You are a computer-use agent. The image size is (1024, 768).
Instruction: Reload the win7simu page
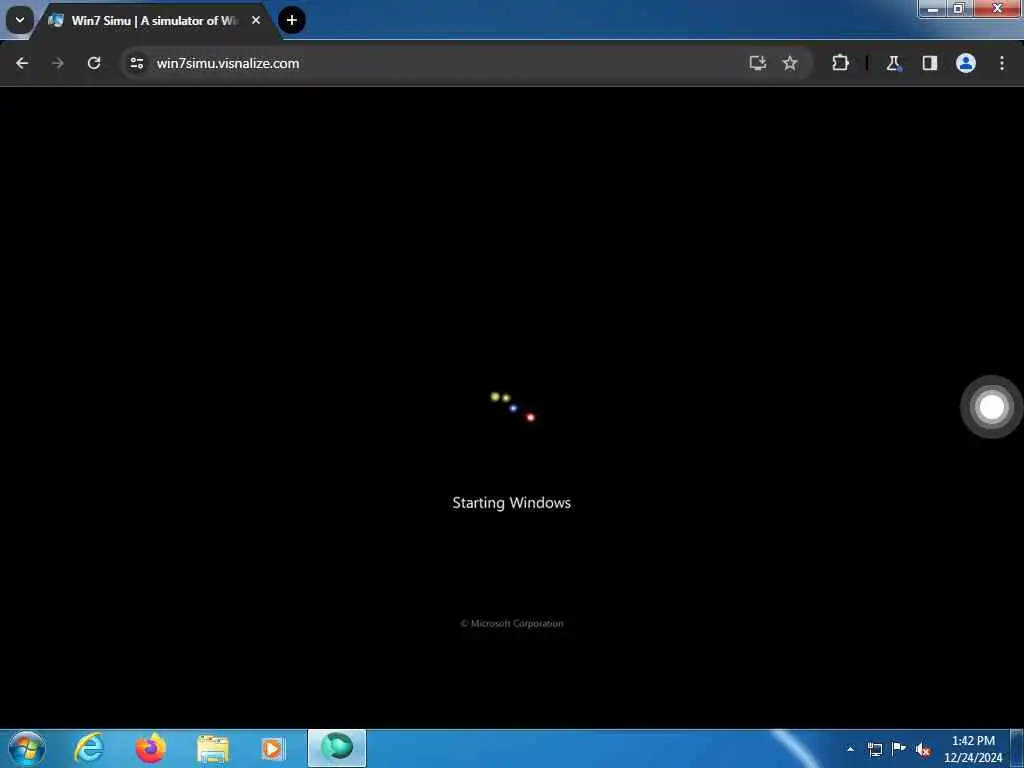tap(94, 63)
